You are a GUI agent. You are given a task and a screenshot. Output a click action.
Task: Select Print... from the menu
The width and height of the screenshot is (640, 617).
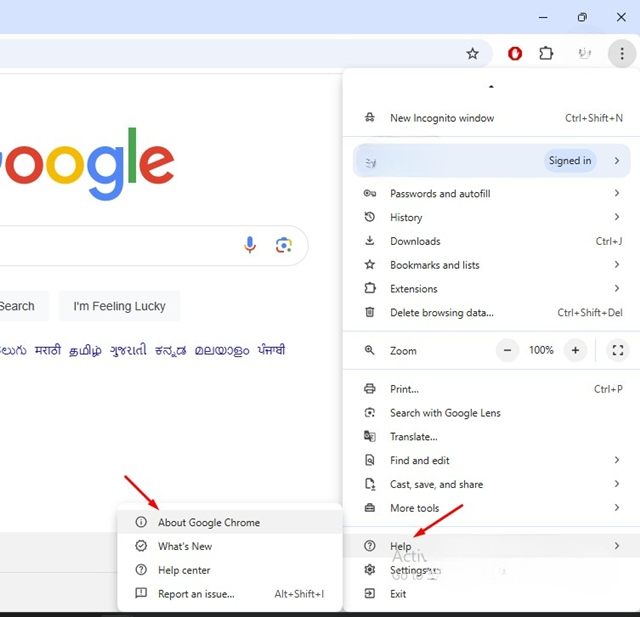click(x=491, y=389)
